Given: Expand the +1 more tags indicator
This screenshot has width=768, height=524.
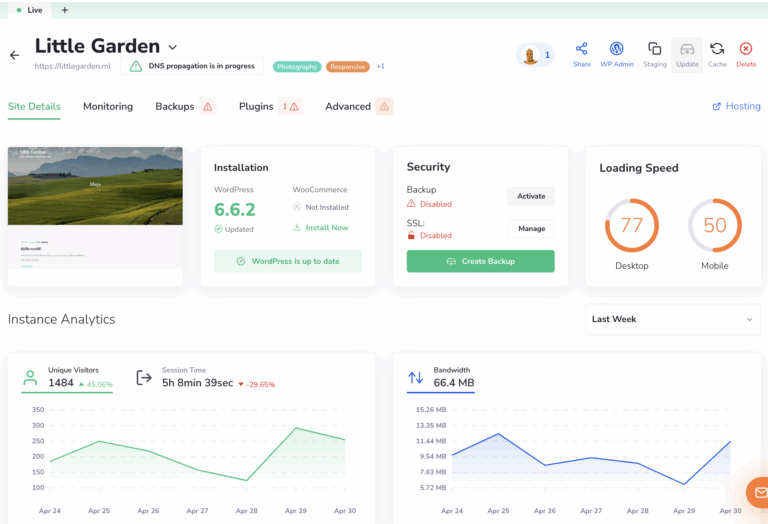Looking at the screenshot, I should pyautogui.click(x=380, y=66).
